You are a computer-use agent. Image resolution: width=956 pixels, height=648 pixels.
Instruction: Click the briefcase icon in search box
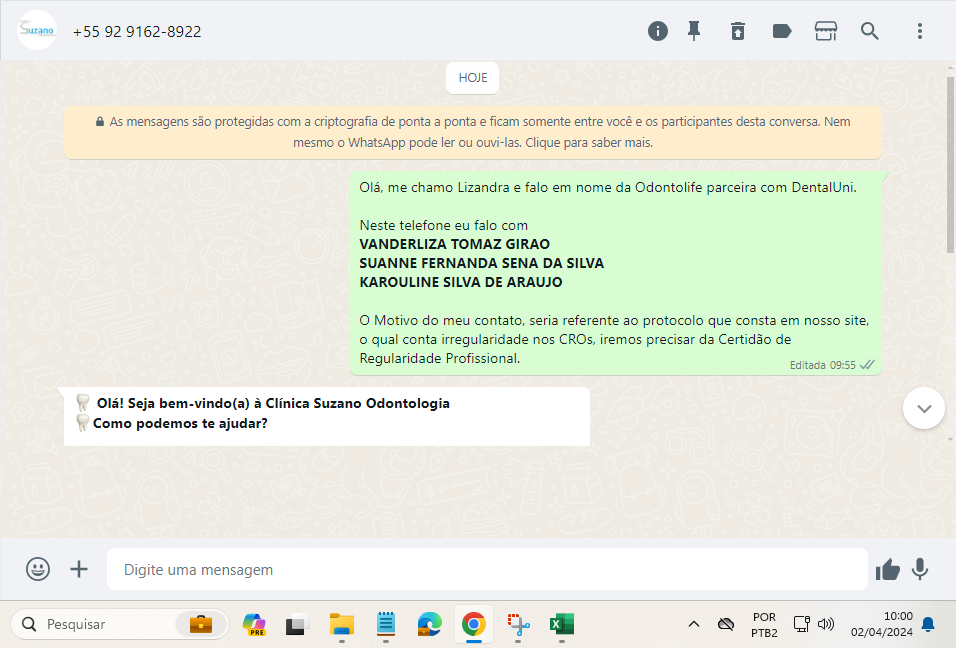[201, 624]
